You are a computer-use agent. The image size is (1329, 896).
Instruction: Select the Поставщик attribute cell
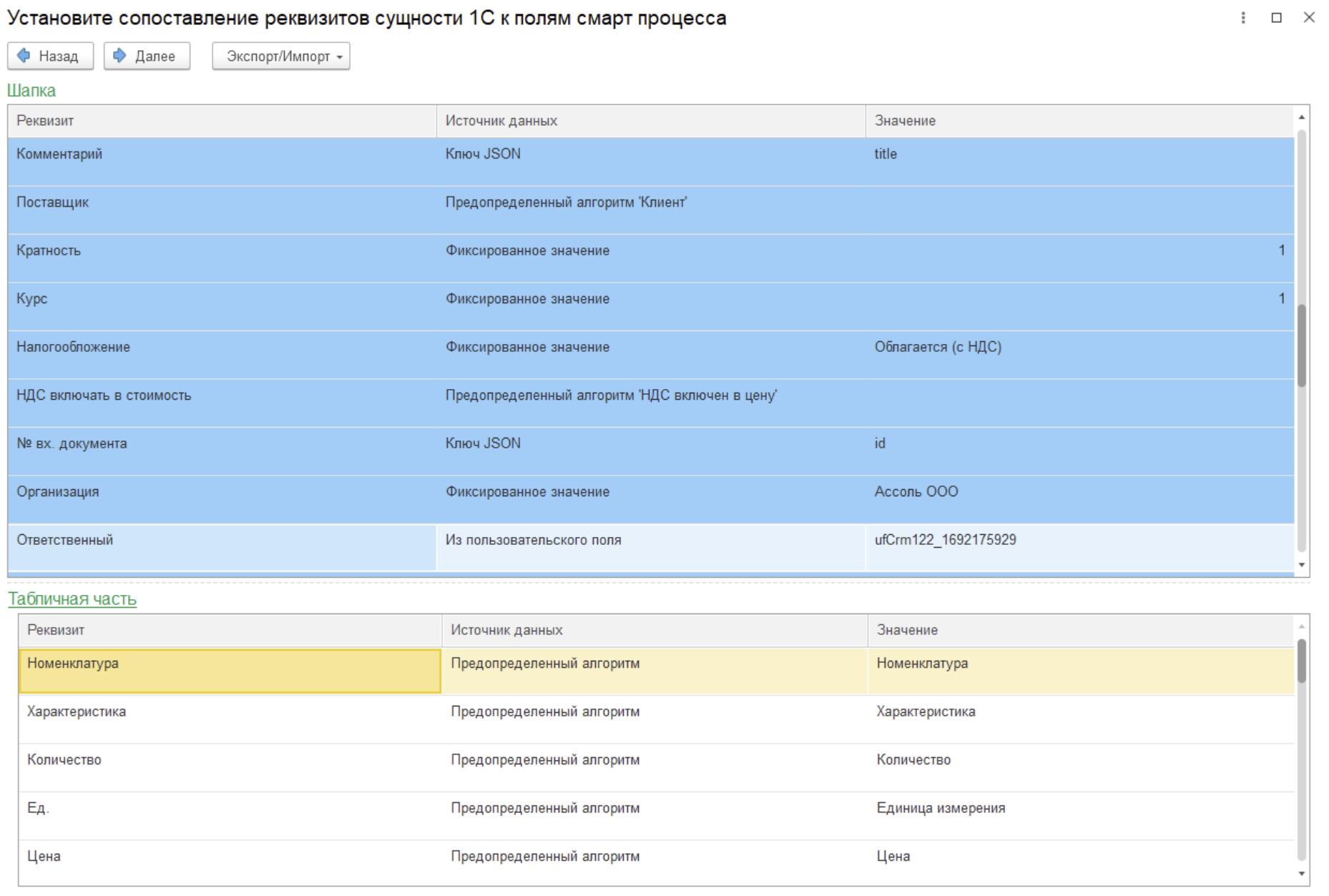coord(222,210)
